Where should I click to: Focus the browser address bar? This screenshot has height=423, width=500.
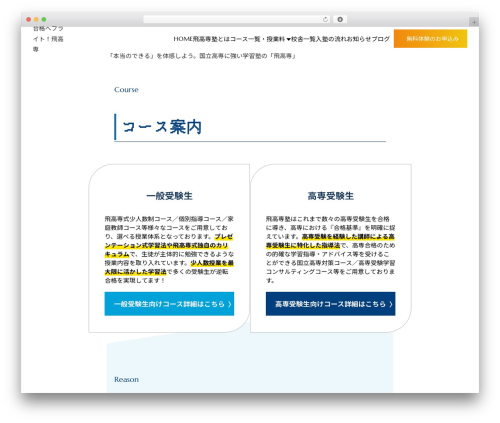(237, 20)
